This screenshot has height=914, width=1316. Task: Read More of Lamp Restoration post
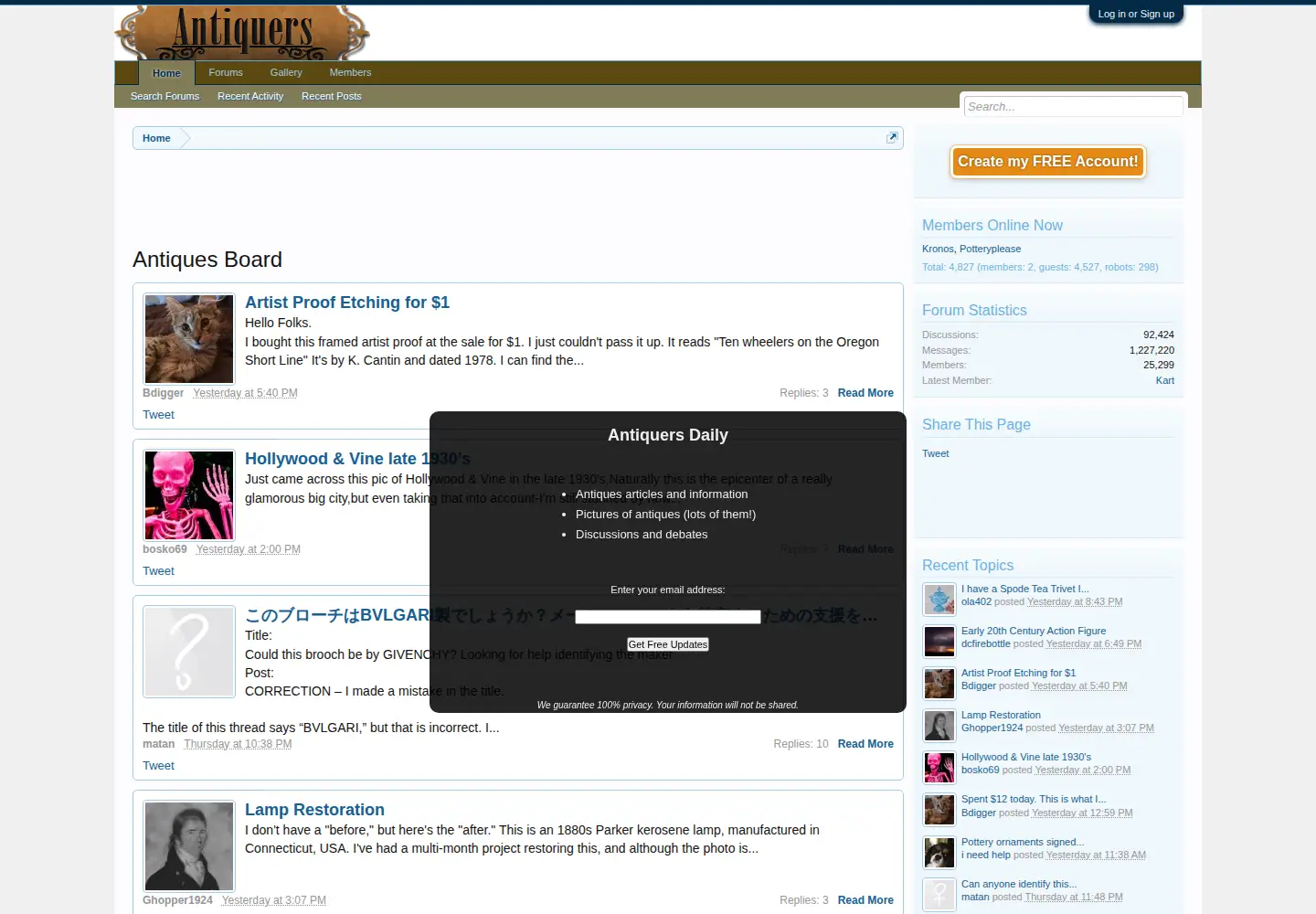865,900
